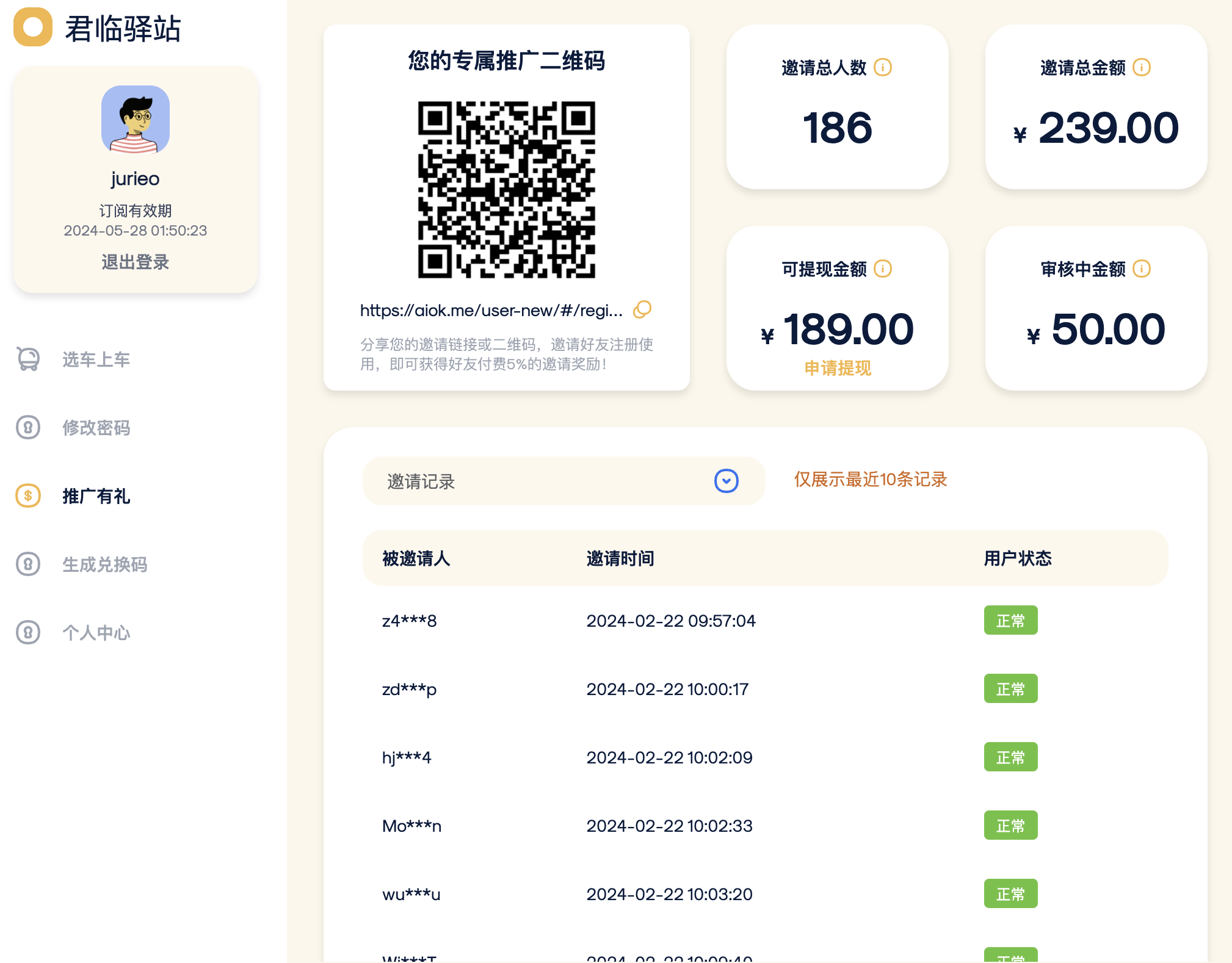The image size is (1232, 963).
Task: Click info icon beside 可提现金额
Action: coord(883,269)
